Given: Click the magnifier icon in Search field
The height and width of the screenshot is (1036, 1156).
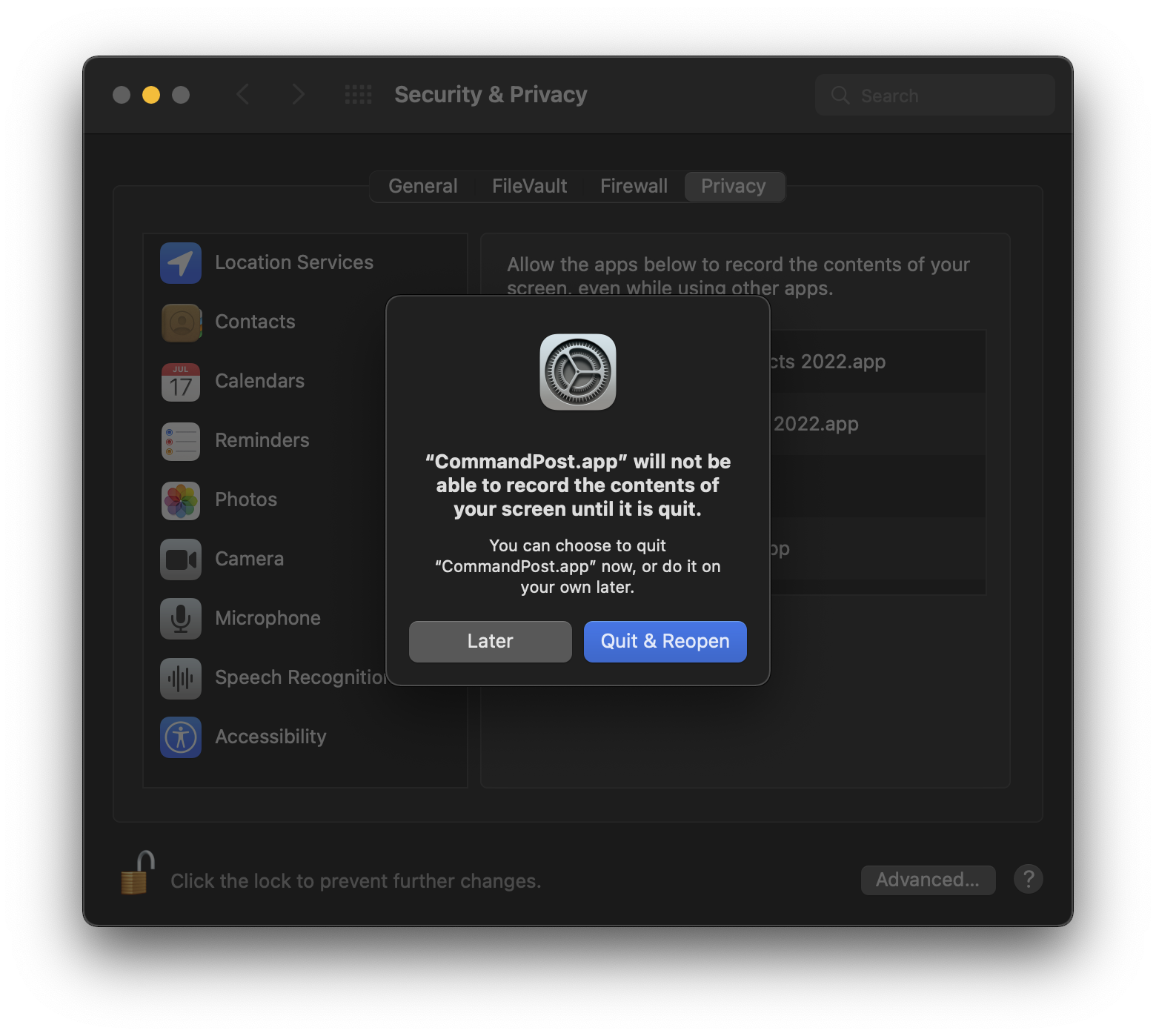Looking at the screenshot, I should click(x=840, y=96).
